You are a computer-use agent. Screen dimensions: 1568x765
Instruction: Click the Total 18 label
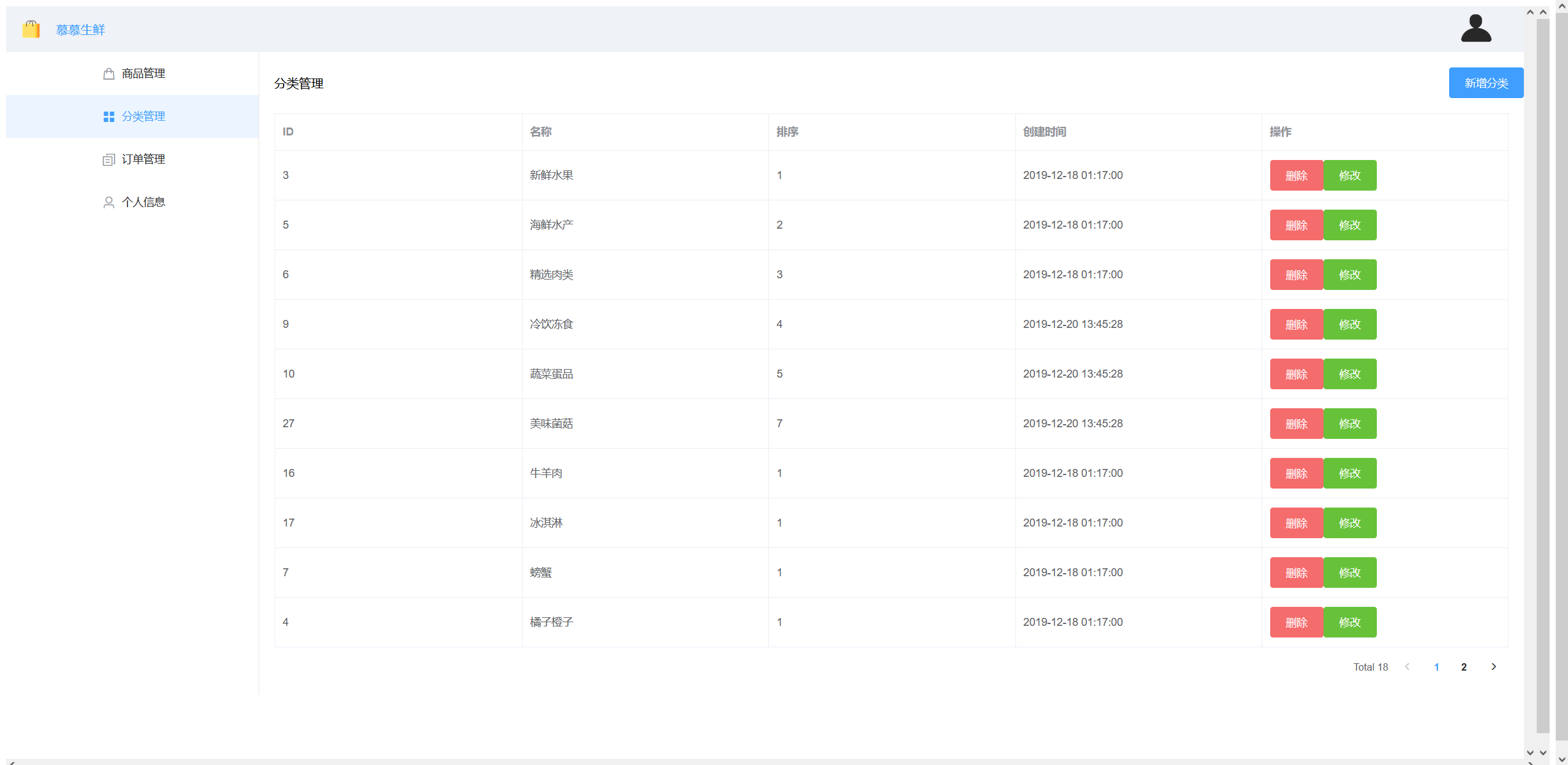(x=1371, y=667)
